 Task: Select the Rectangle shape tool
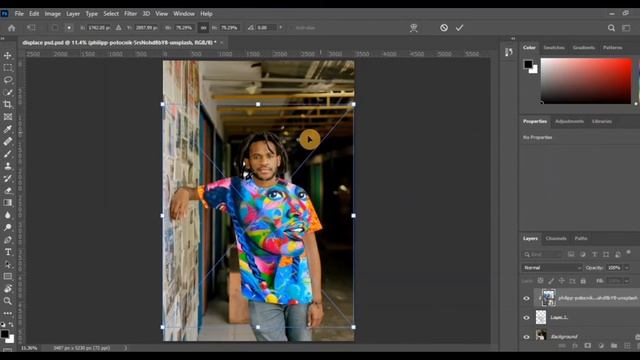(x=8, y=277)
